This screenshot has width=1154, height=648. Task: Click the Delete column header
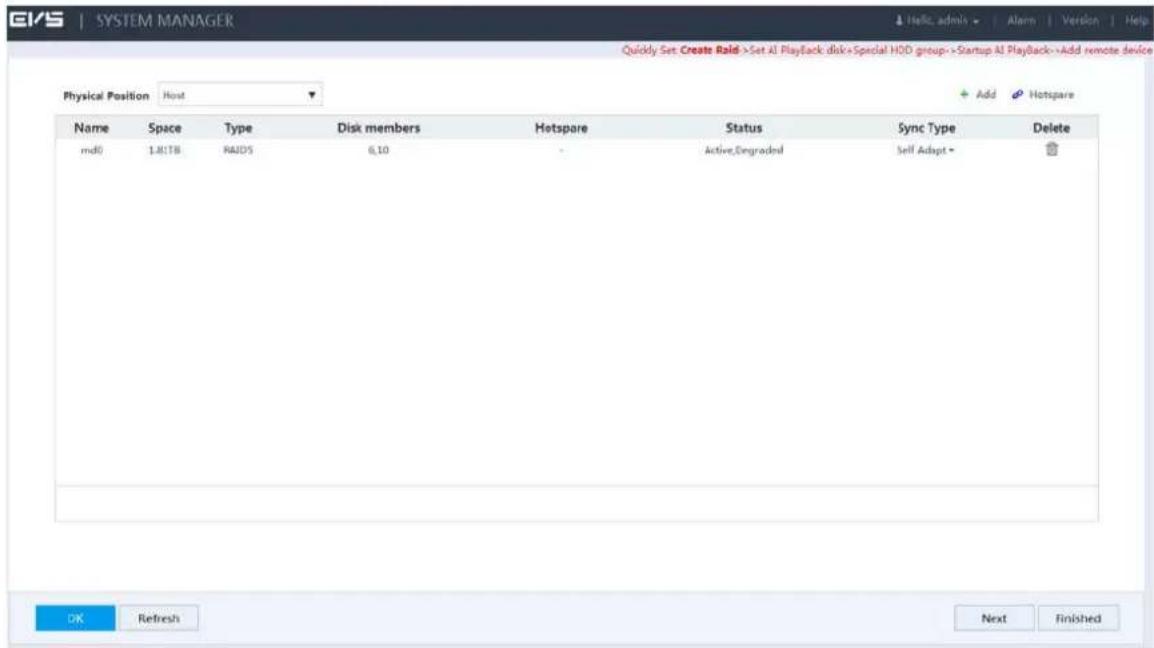pos(1051,127)
